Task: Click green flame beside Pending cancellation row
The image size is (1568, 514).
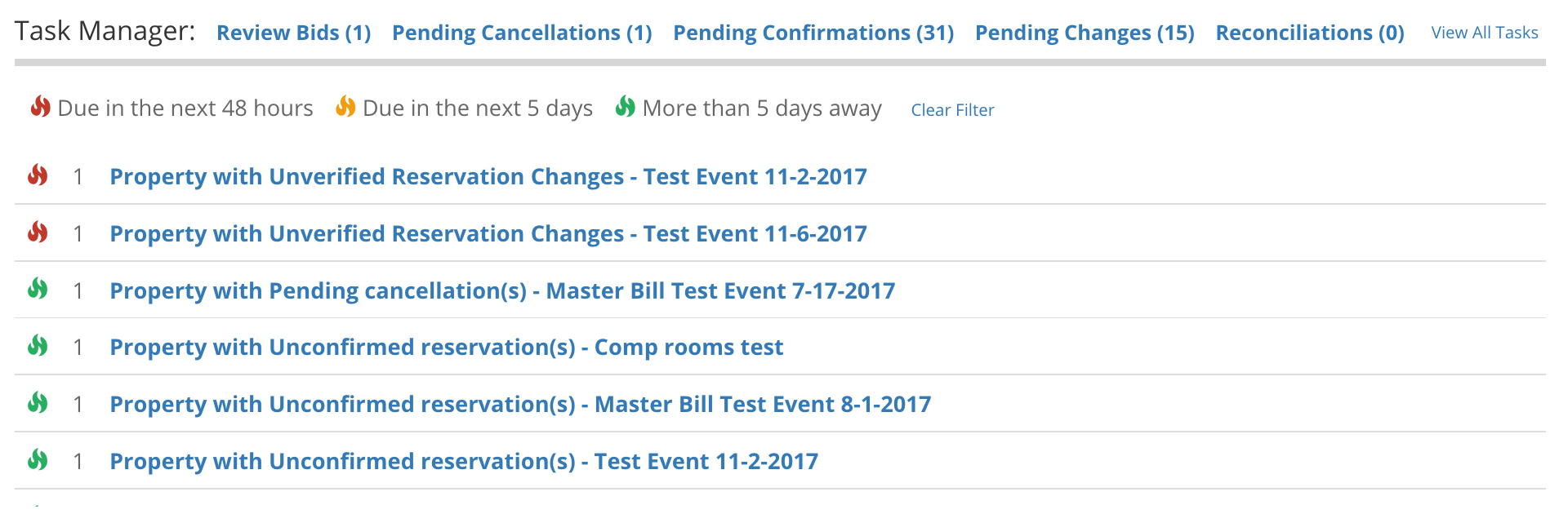Action: [38, 289]
